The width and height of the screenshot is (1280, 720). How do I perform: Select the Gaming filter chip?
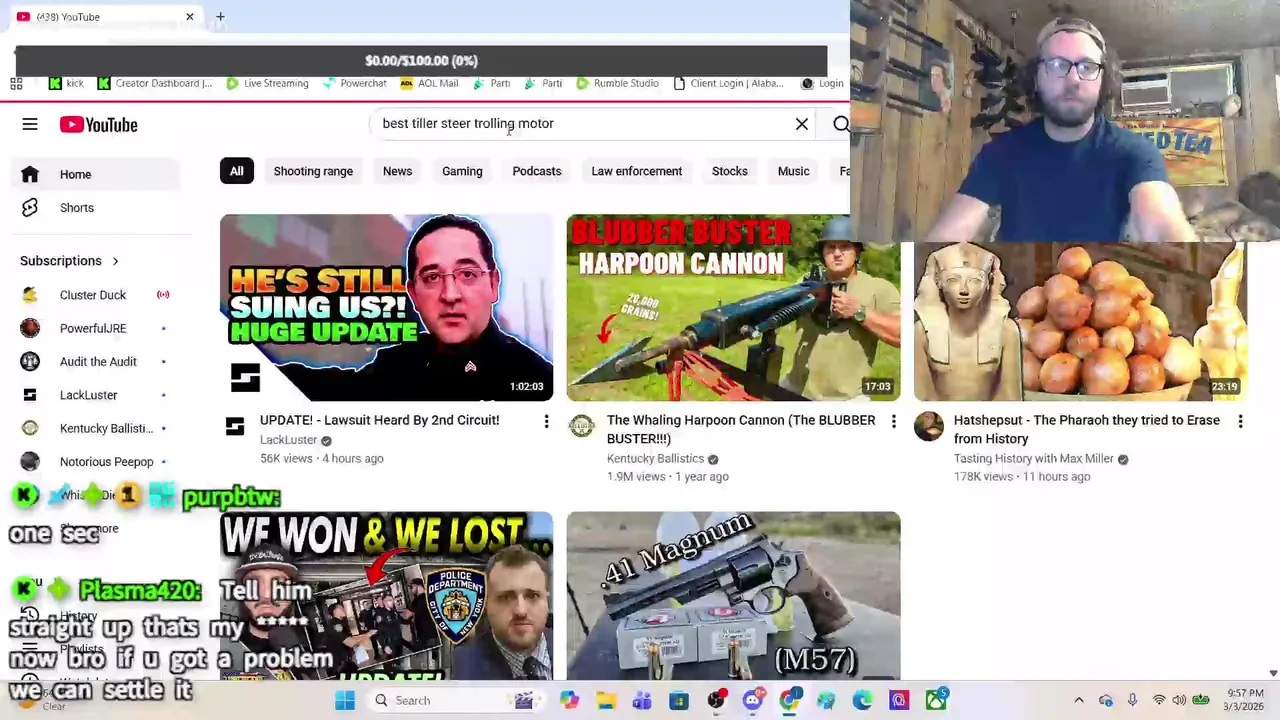tap(462, 171)
